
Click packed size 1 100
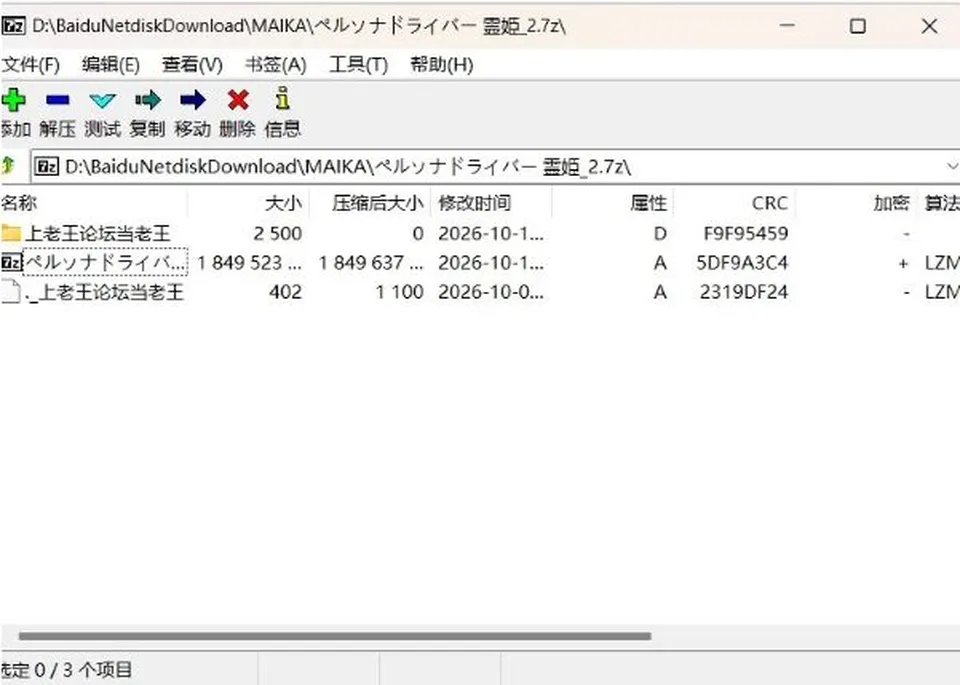click(x=399, y=292)
